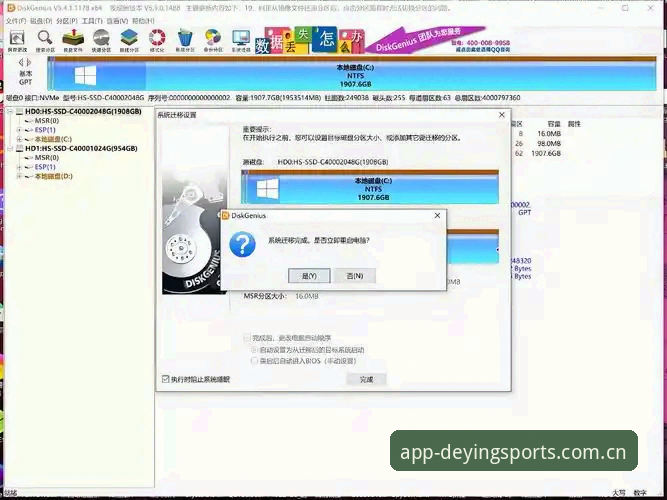Click the New Partition (新建分区) layers icon
Screen dimensions: 667x500
[x=129, y=38]
